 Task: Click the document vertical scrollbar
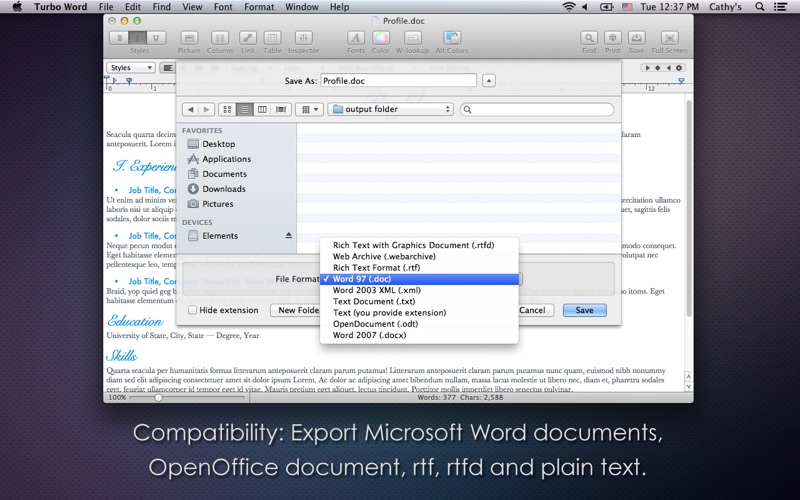click(x=689, y=209)
